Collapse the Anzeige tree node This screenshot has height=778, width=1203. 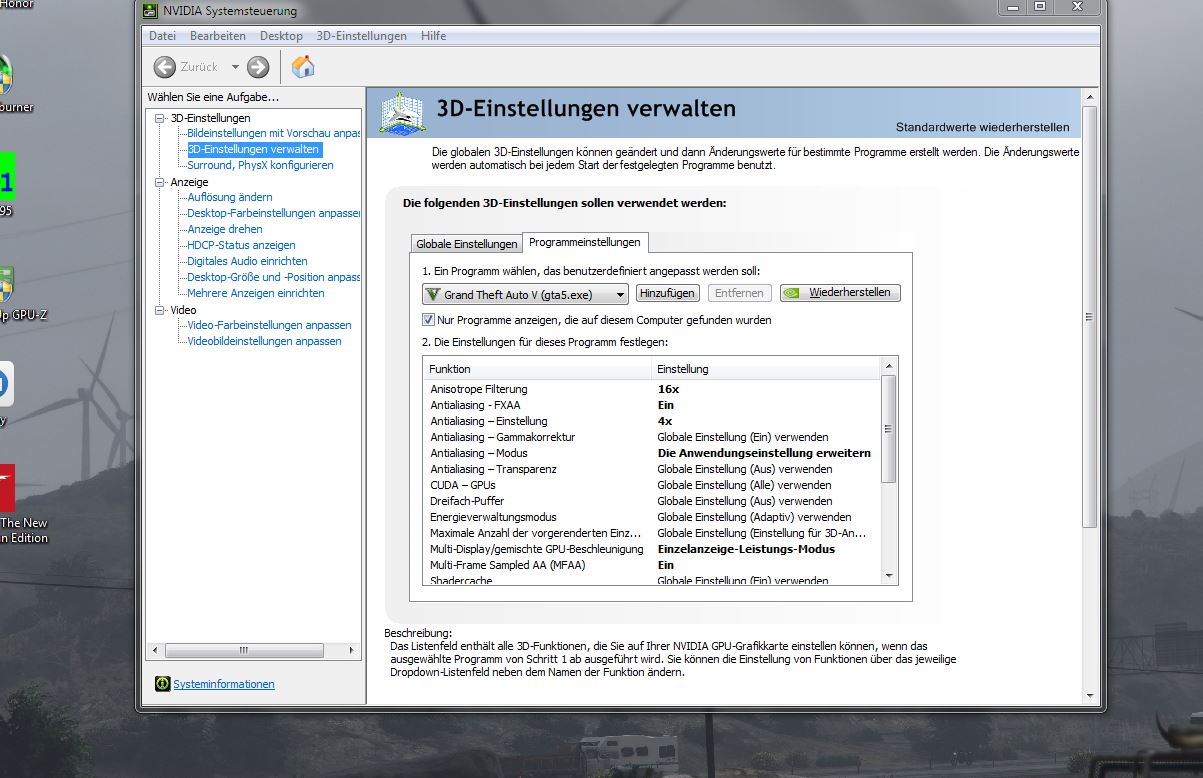(158, 182)
